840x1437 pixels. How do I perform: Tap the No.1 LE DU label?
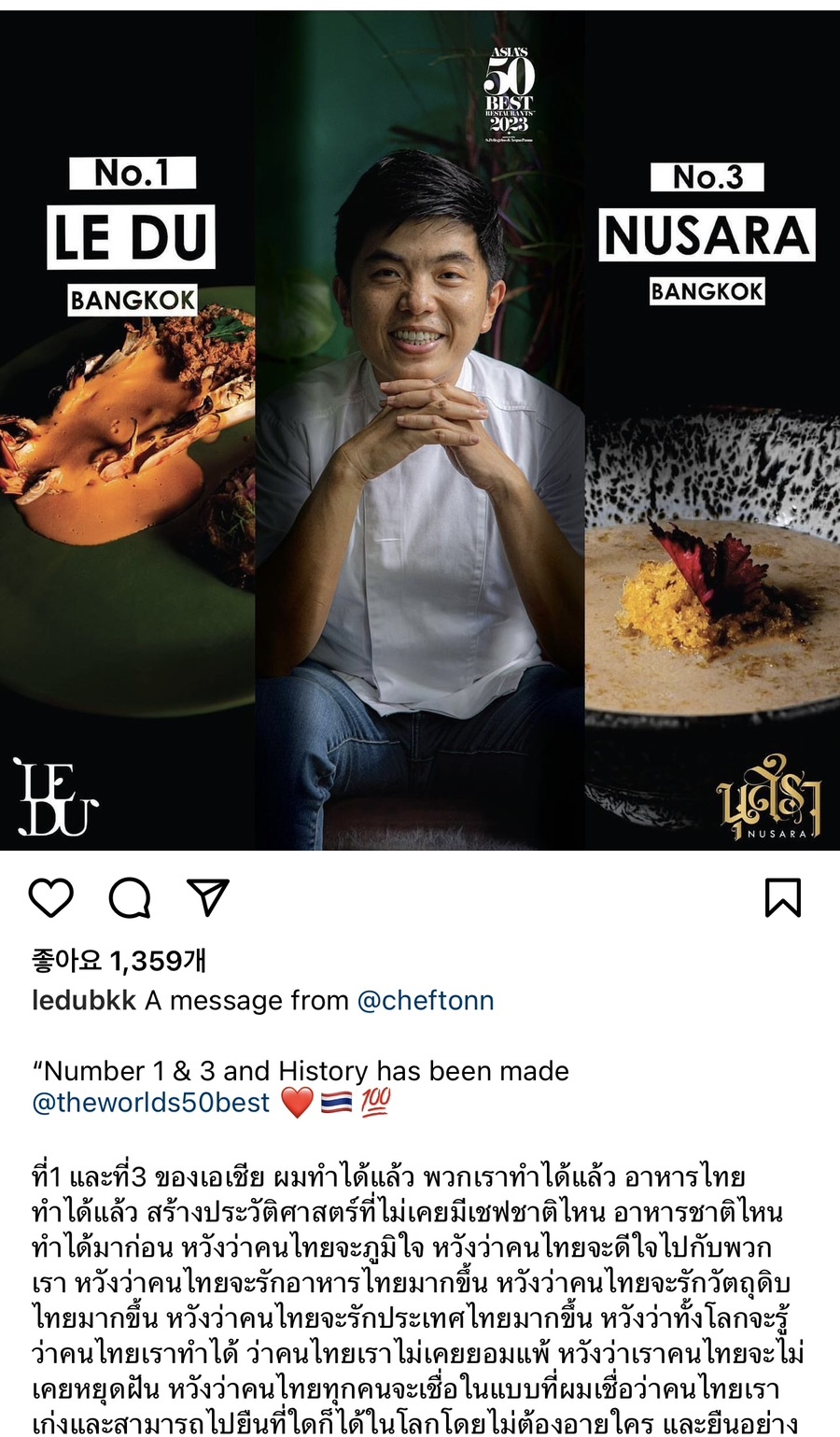(132, 213)
